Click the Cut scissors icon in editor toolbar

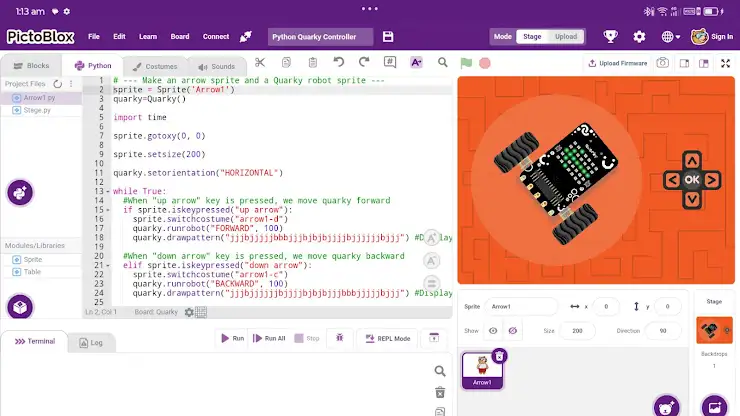pyautogui.click(x=260, y=63)
